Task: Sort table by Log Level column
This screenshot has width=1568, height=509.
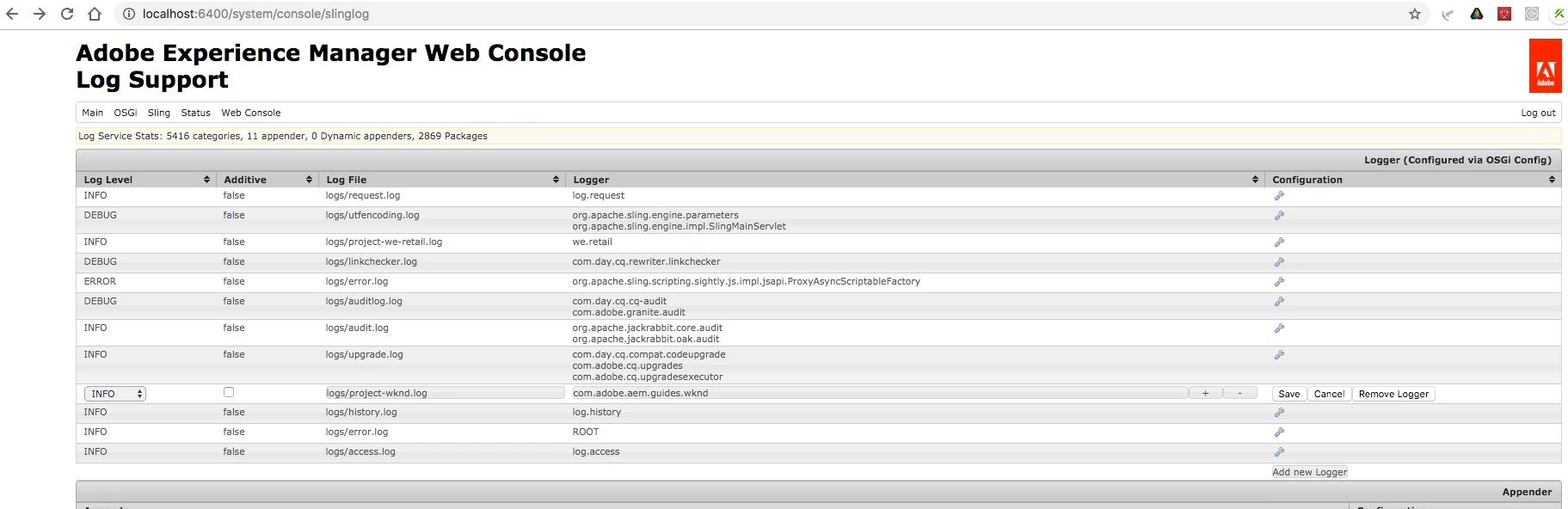Action: (146, 180)
